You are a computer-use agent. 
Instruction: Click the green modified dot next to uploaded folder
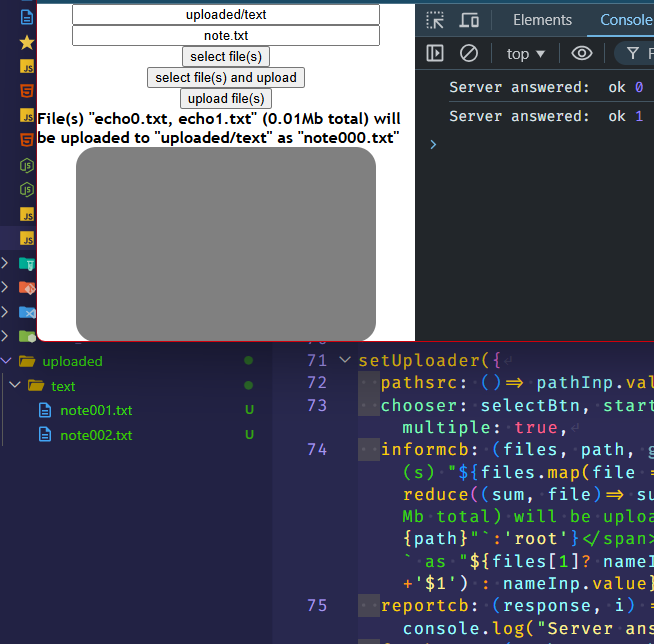249,360
